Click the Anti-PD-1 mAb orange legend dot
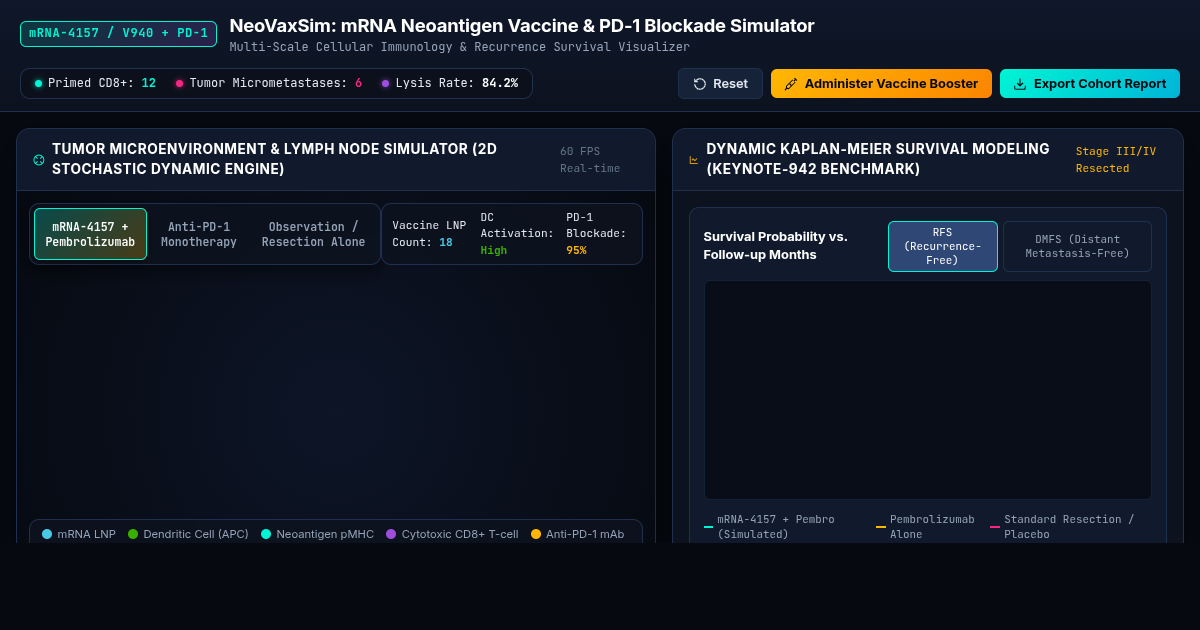Viewport: 1200px width, 630px height. click(536, 534)
